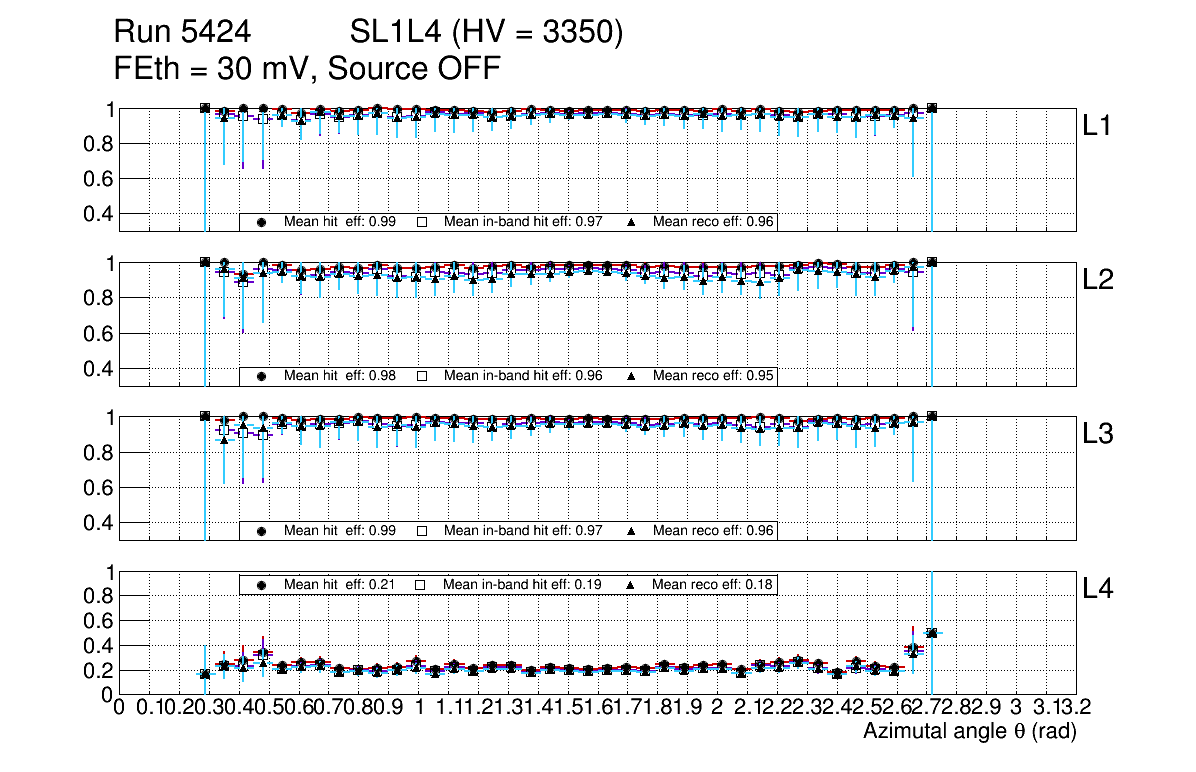
Task: Click the filled circle legend marker in L1 panel
Action: pyautogui.click(x=261, y=222)
